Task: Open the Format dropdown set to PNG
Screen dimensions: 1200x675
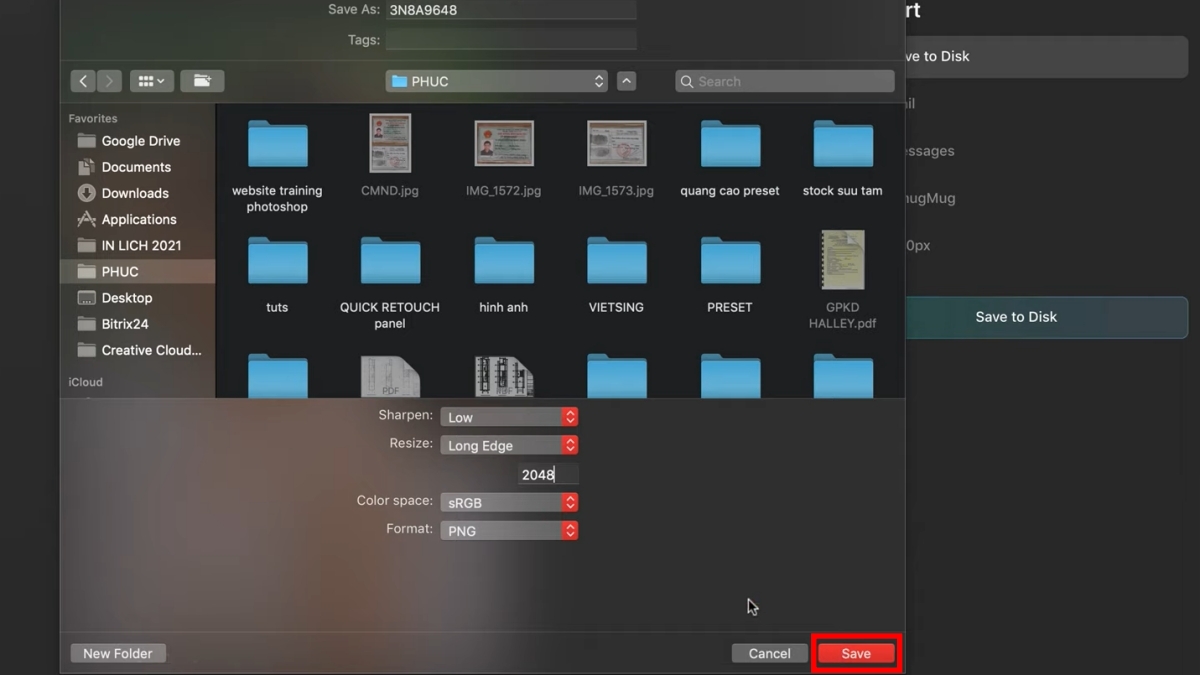Action: pyautogui.click(x=509, y=530)
